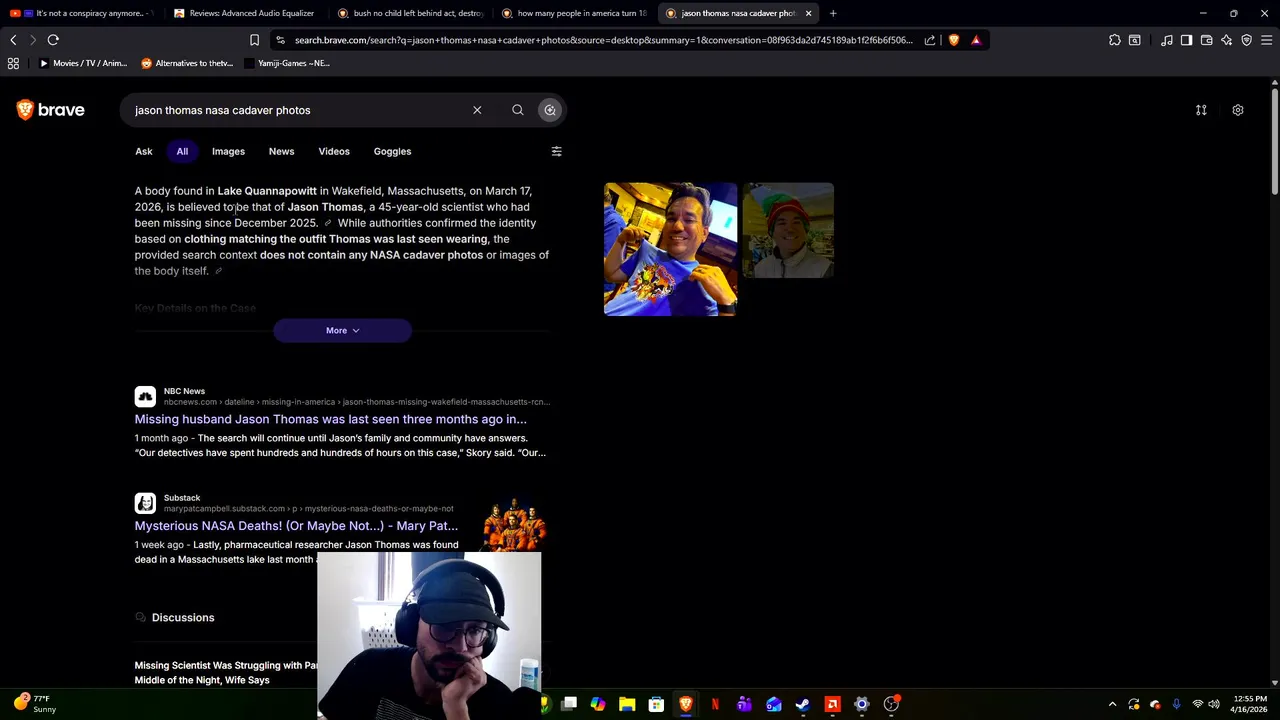Screen dimensions: 1280x720
Task: Open site settings icon in address bar
Action: click(281, 40)
